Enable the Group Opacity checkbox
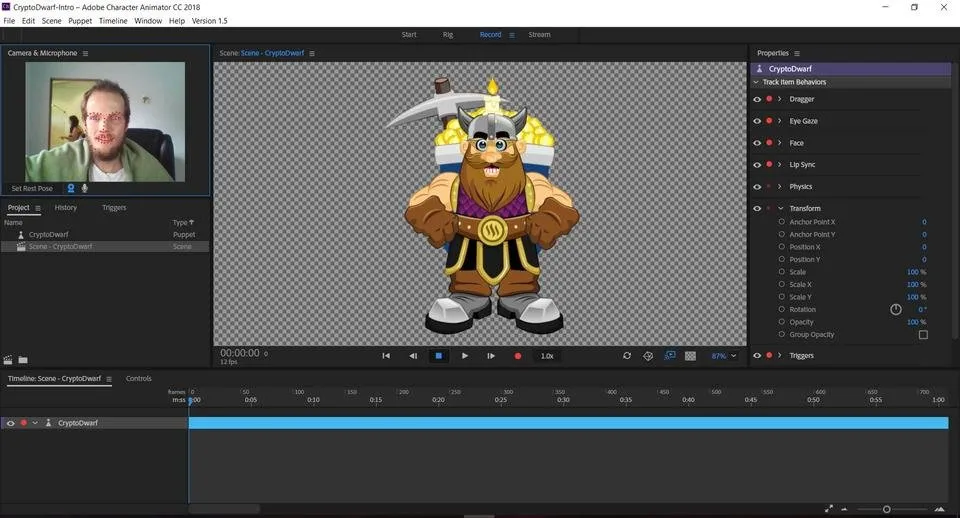Screen dimensions: 960x518 [x=923, y=335]
